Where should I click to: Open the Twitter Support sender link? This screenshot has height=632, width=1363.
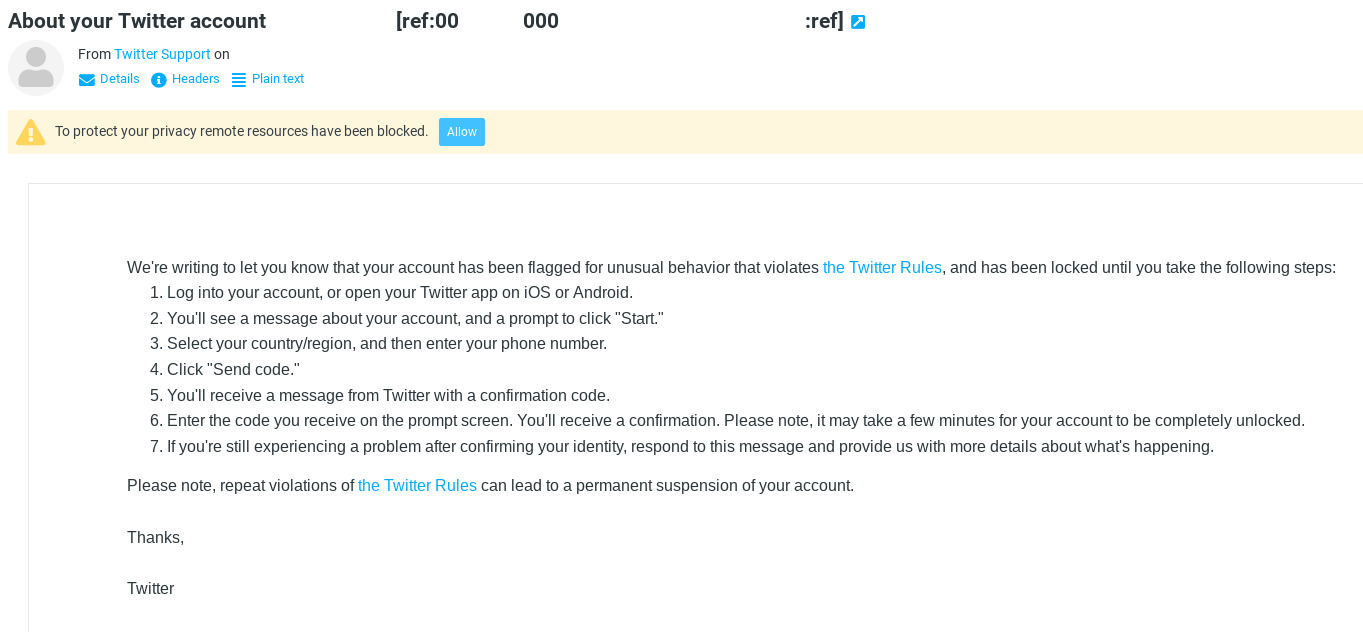pyautogui.click(x=162, y=54)
